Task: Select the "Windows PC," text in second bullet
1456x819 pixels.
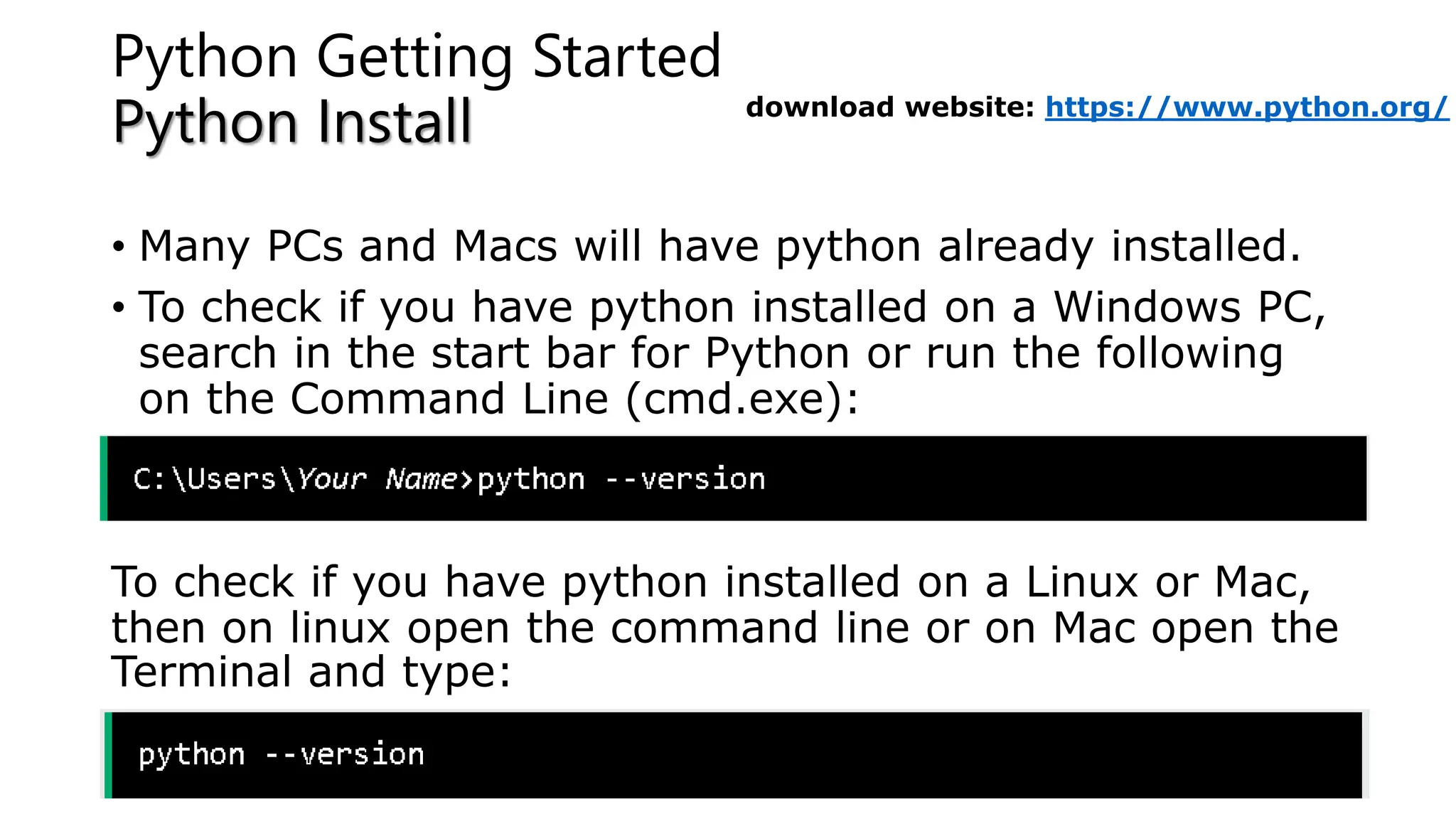Action: (x=1189, y=309)
